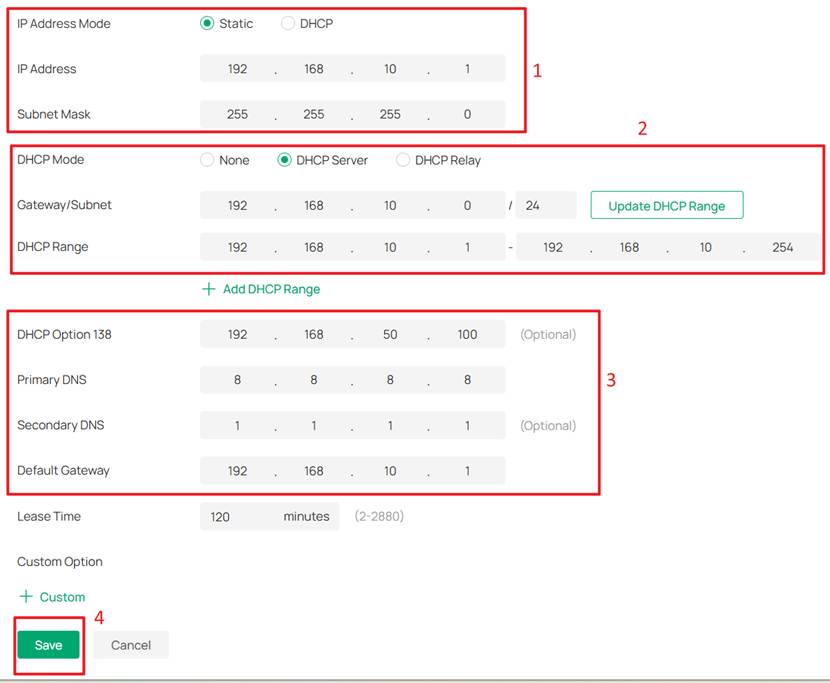The image size is (830, 683).
Task: Edit Default Gateway third octet 10
Action: (390, 471)
